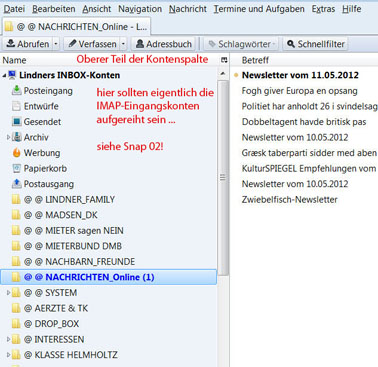
Task: Click the Archiv folder icon
Action: pyautogui.click(x=16, y=137)
